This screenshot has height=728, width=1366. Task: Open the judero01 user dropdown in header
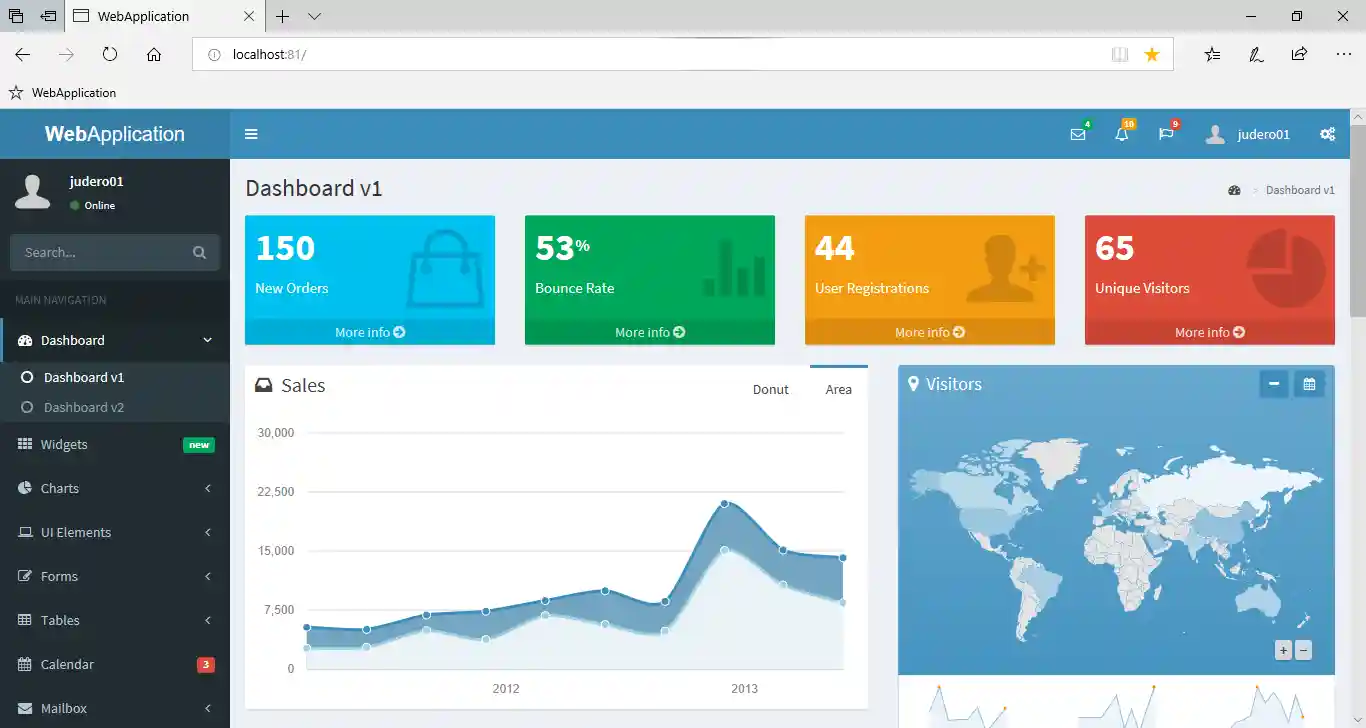1248,134
